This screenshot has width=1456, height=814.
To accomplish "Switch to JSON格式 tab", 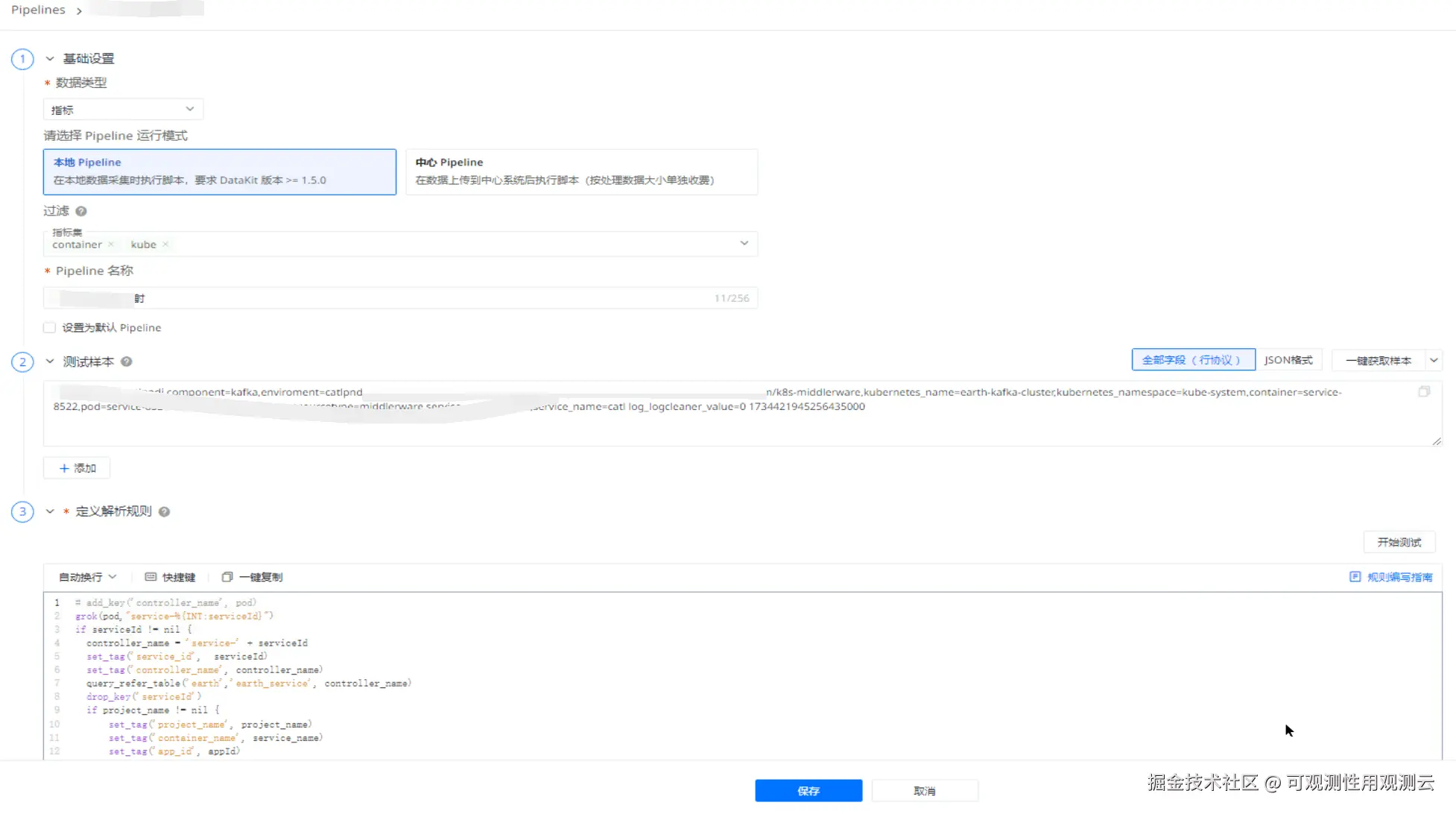I will point(1288,361).
